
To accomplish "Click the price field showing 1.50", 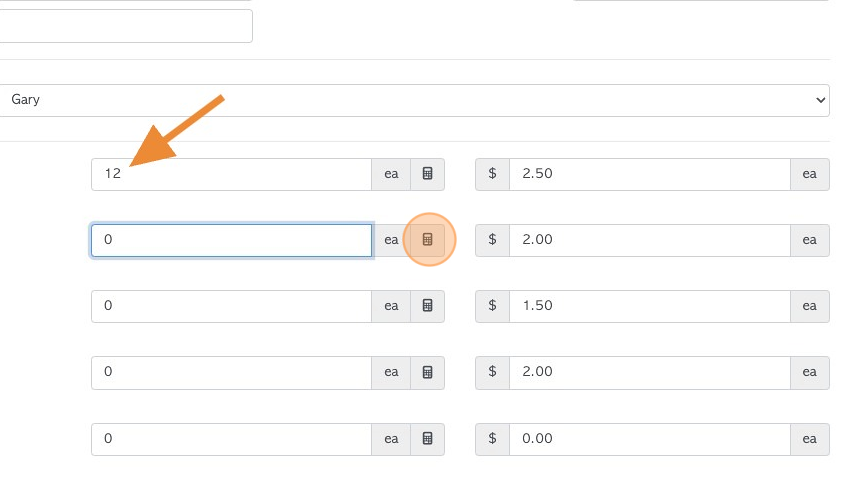I will pos(650,306).
